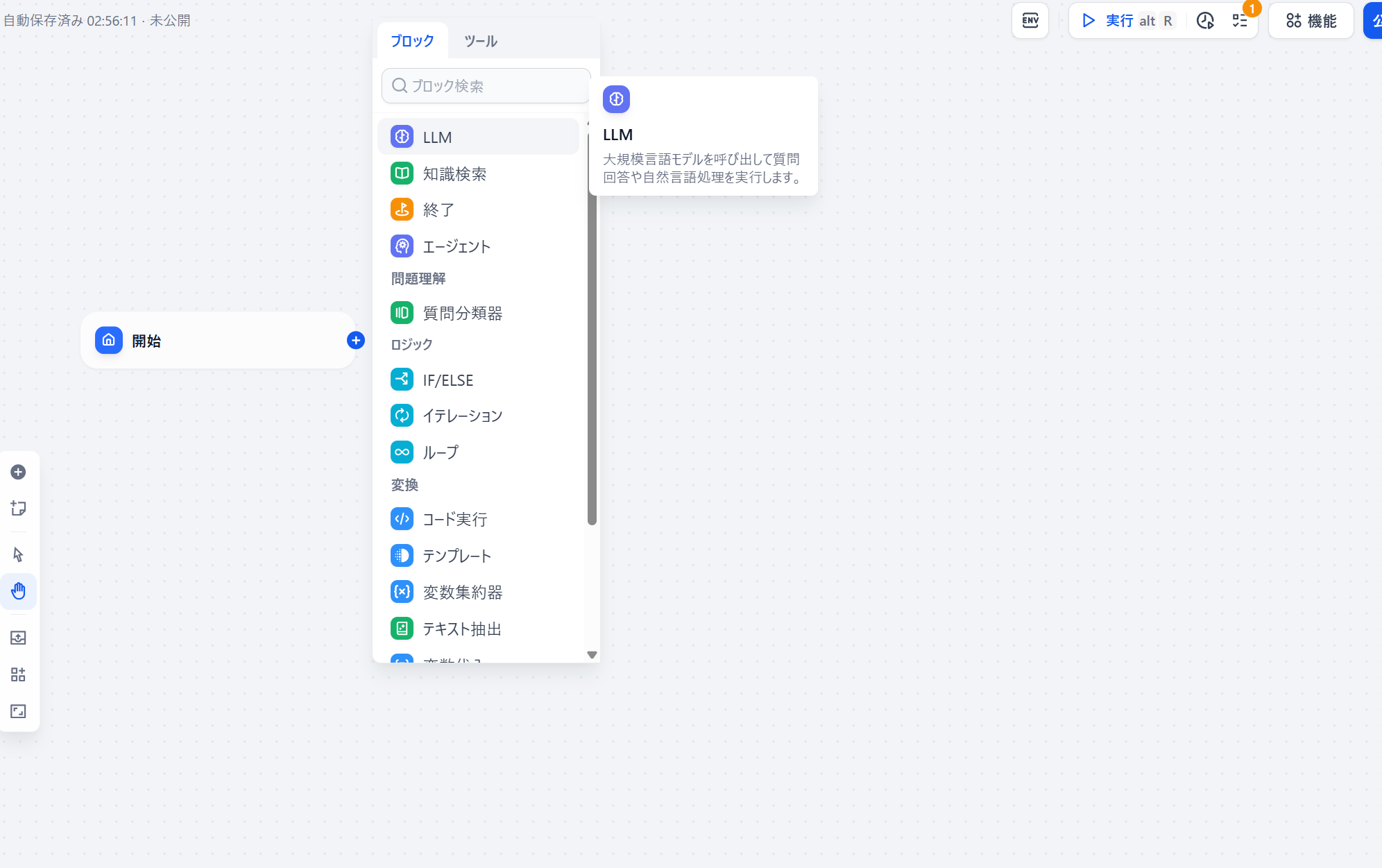The height and width of the screenshot is (868, 1382).
Task: Switch to the ツール tab
Action: (480, 41)
